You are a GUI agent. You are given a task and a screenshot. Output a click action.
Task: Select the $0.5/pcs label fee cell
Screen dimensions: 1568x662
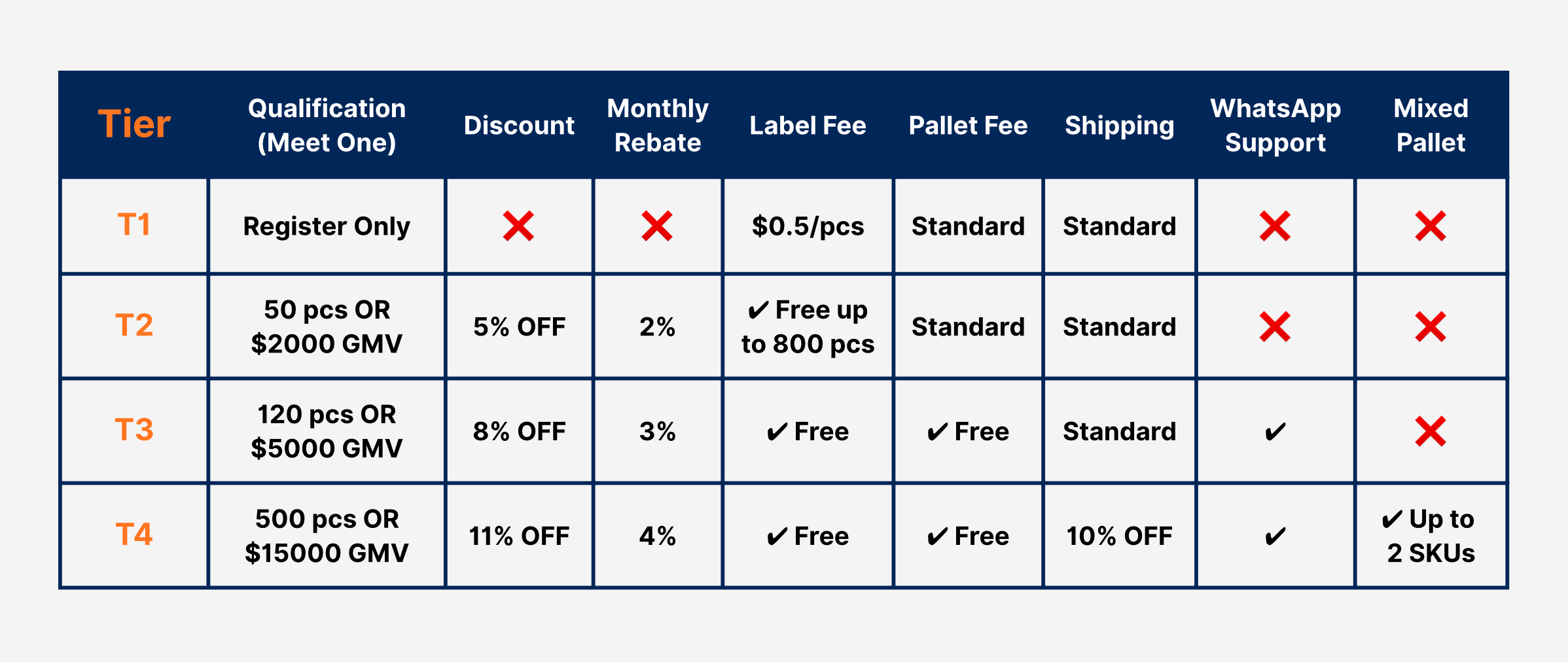click(x=808, y=226)
